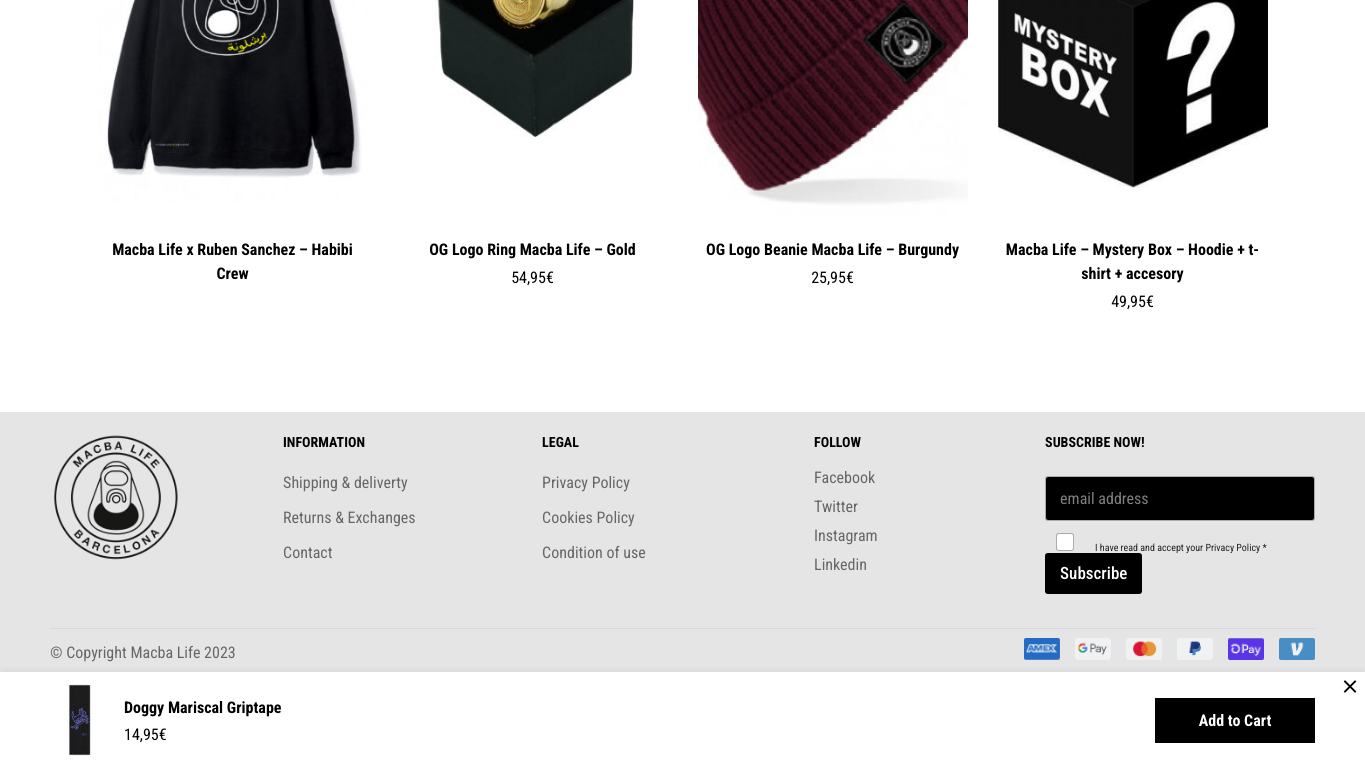
Task: Click the PayPal payment icon
Action: (x=1194, y=649)
